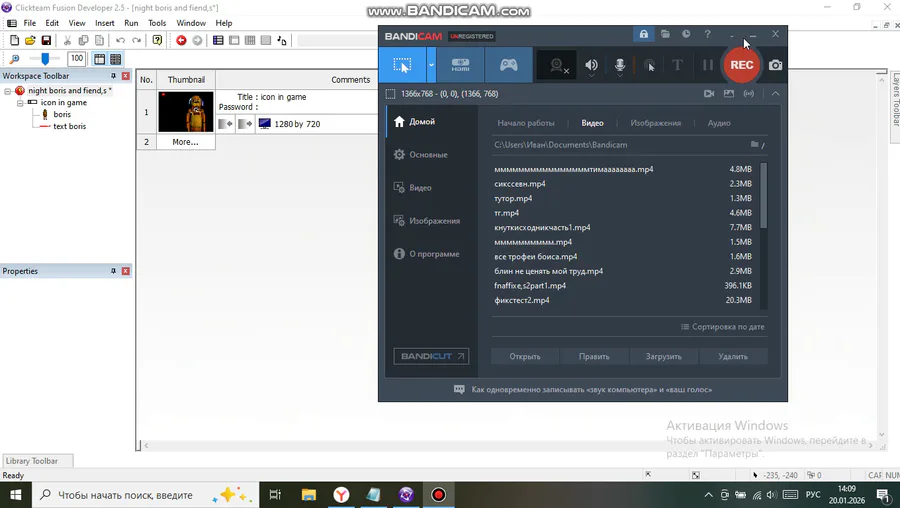
Task: Click the zoom value field showing 100
Action: (x=77, y=59)
